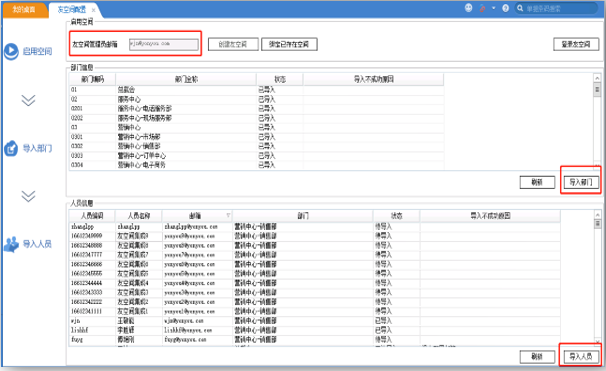Viewport: 606px width, 371px height.
Task: Click the 友空间集成9 name cell
Action: point(139,236)
